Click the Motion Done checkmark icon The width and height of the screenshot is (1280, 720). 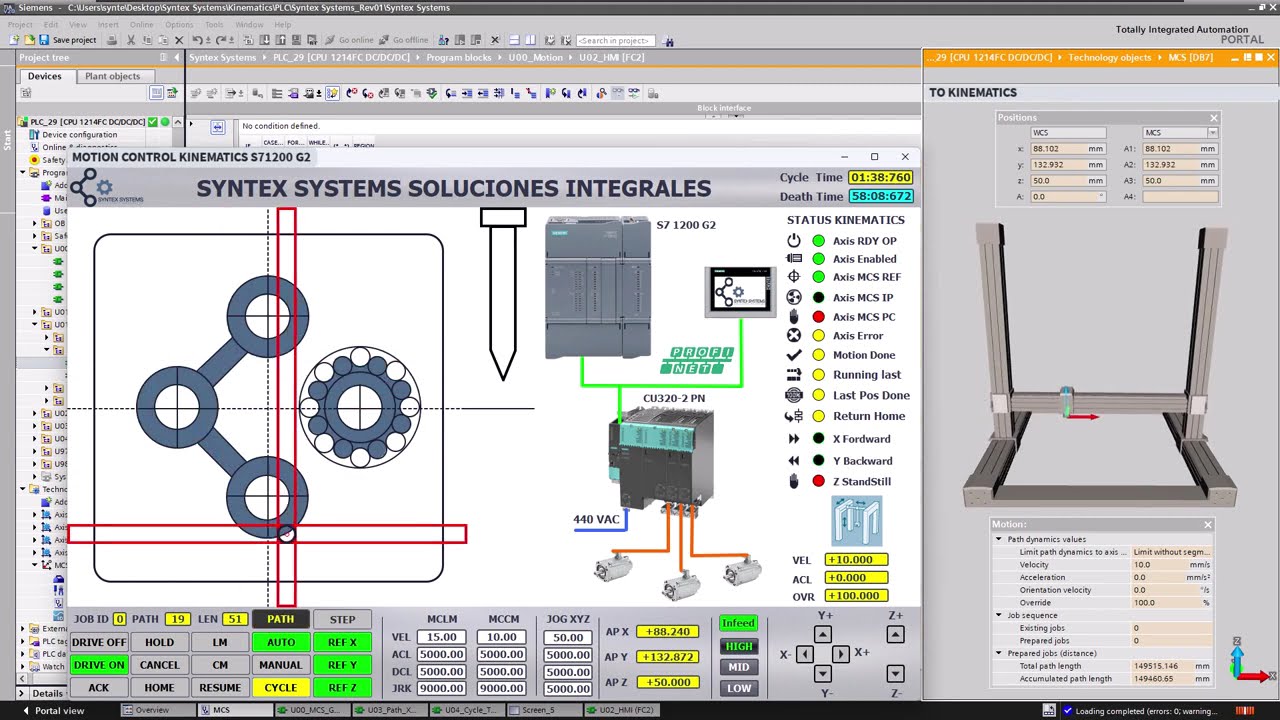click(x=794, y=355)
